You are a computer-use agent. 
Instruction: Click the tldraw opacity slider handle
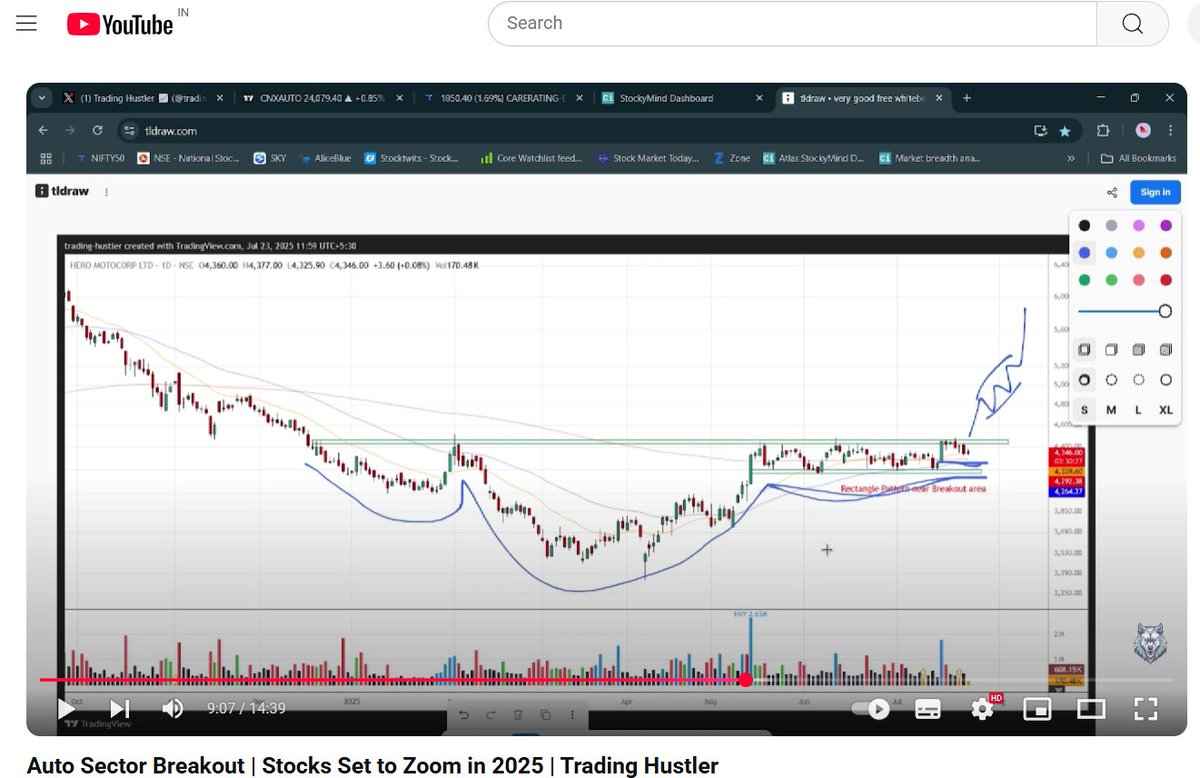point(1165,312)
